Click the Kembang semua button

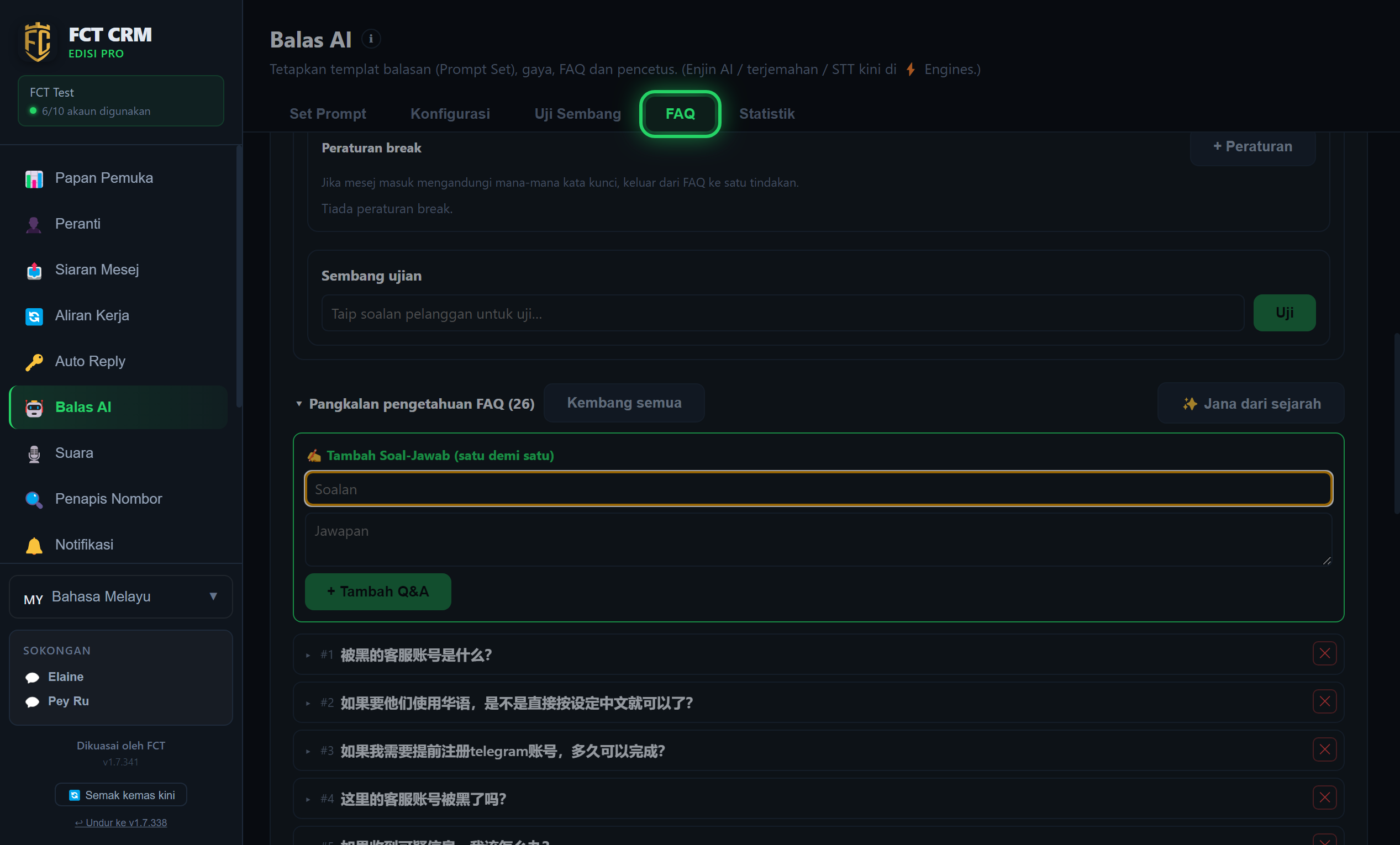[624, 403]
